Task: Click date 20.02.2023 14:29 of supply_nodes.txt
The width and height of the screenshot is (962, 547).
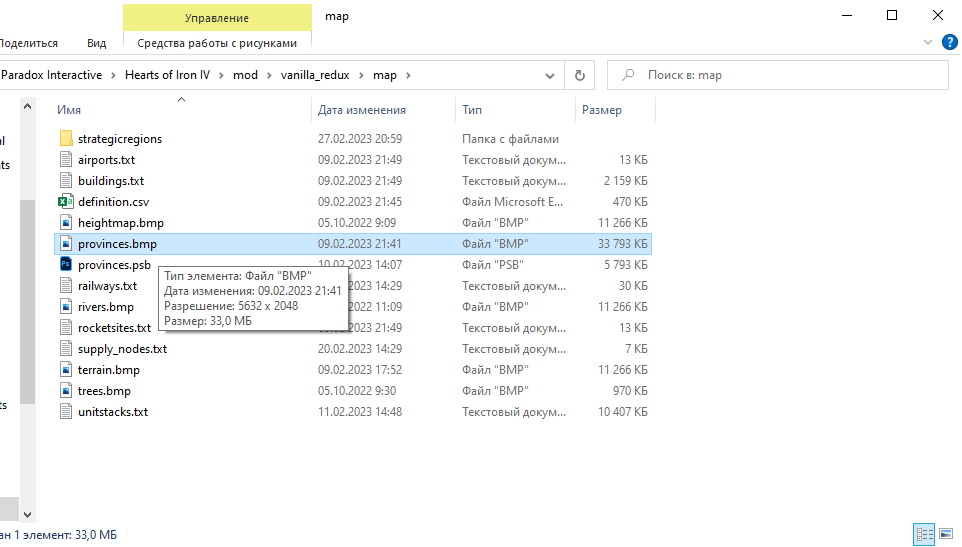Action: tap(360, 349)
